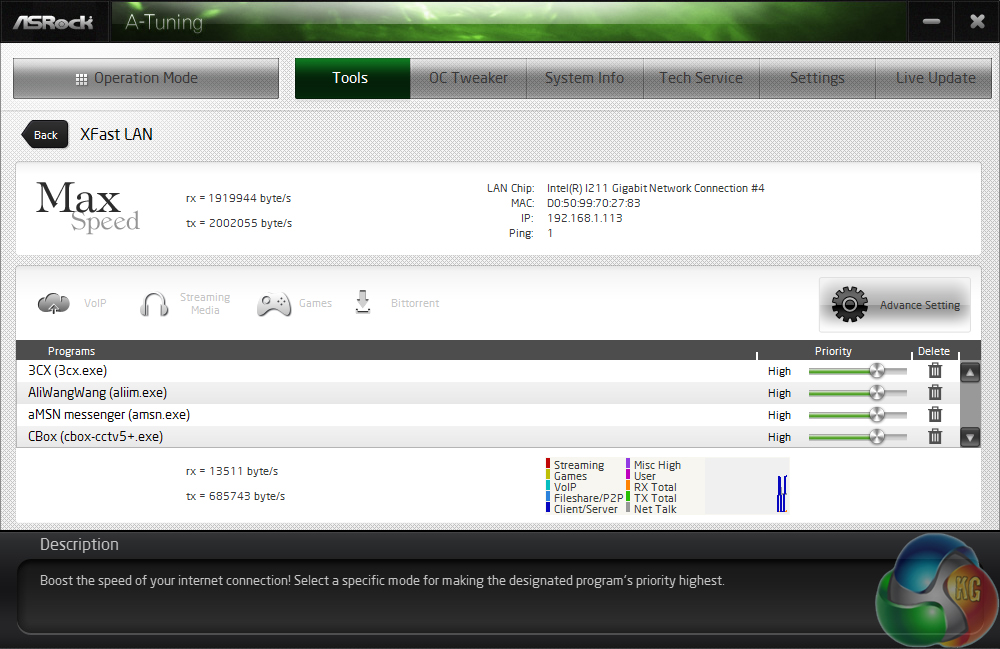Screen dimensions: 1000x649
Task: Click the Operation Mode grid icon
Action: [x=81, y=79]
